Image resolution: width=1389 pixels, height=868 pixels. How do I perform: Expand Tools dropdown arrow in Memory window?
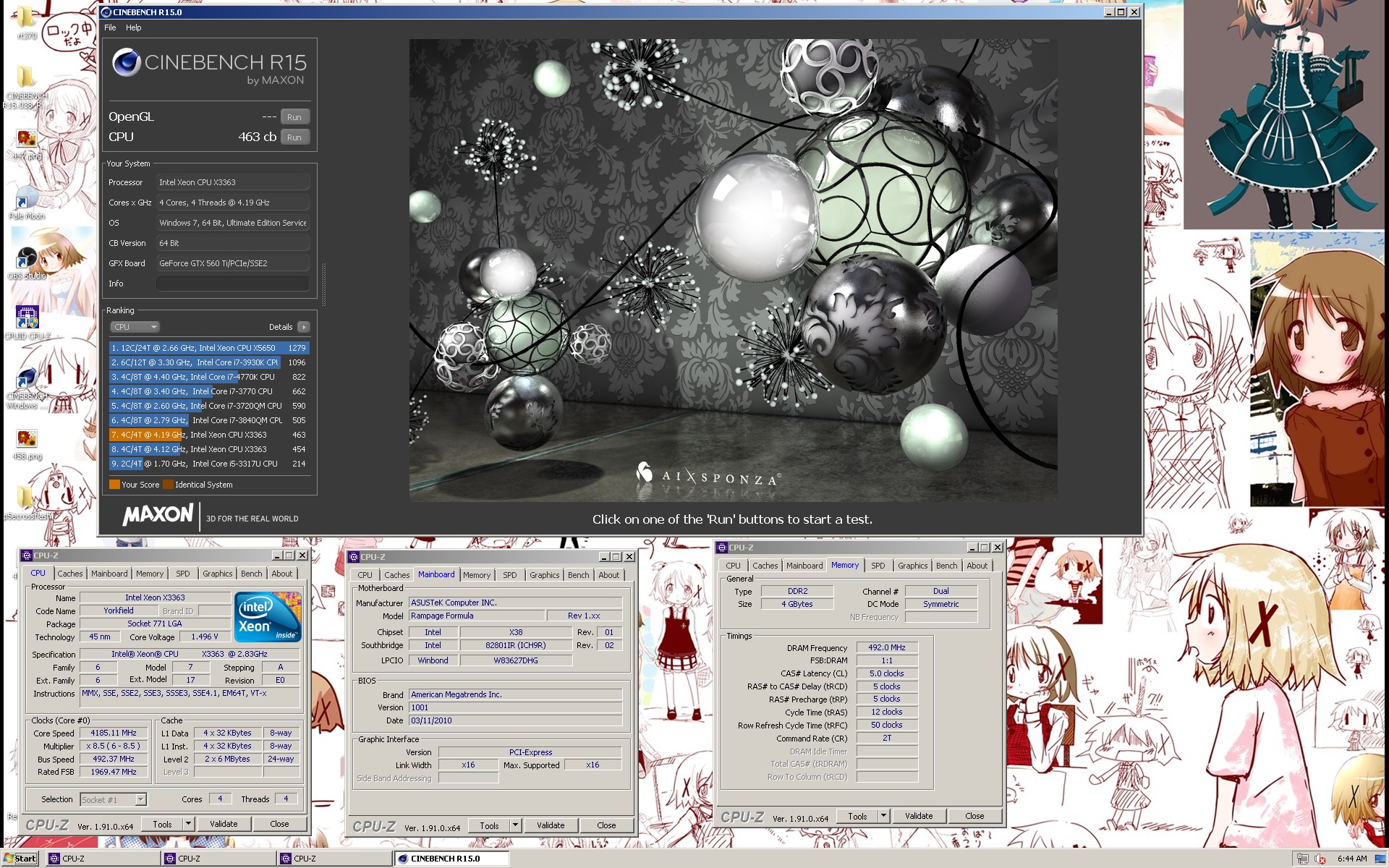[x=883, y=816]
